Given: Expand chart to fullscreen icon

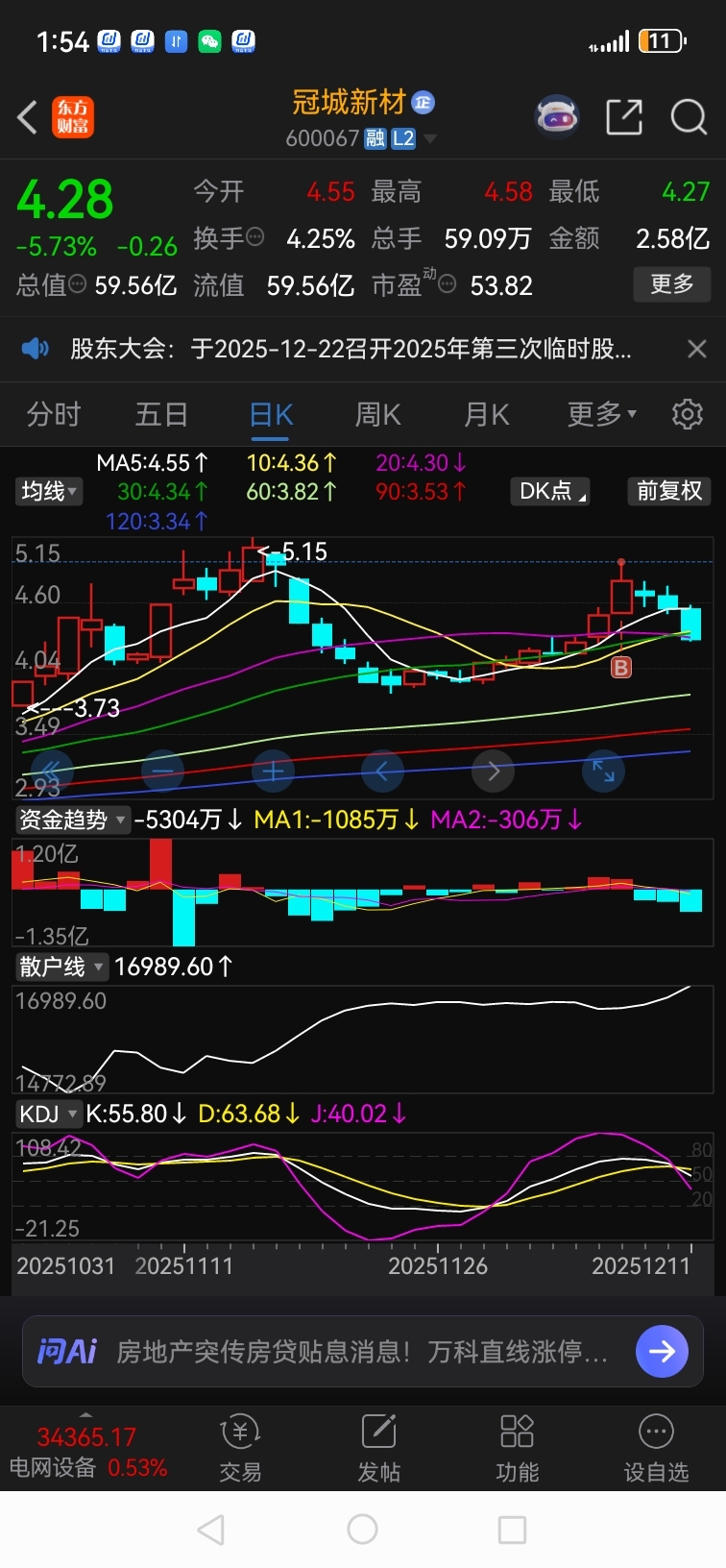Looking at the screenshot, I should [603, 771].
